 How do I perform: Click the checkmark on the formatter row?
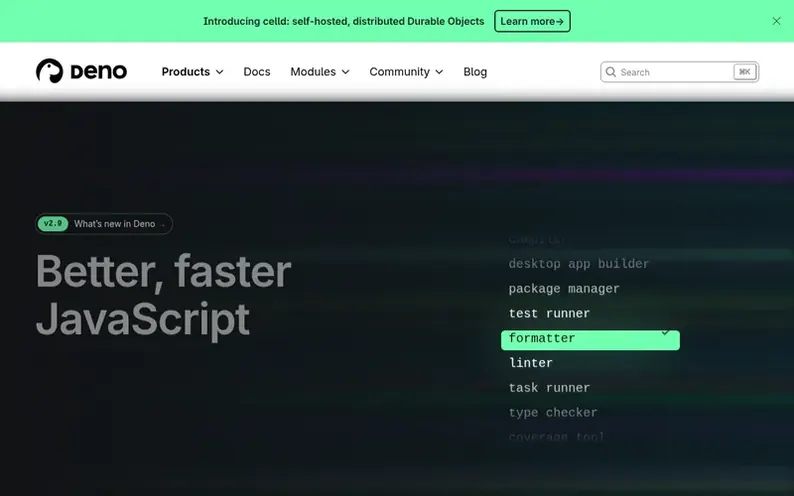click(x=665, y=333)
